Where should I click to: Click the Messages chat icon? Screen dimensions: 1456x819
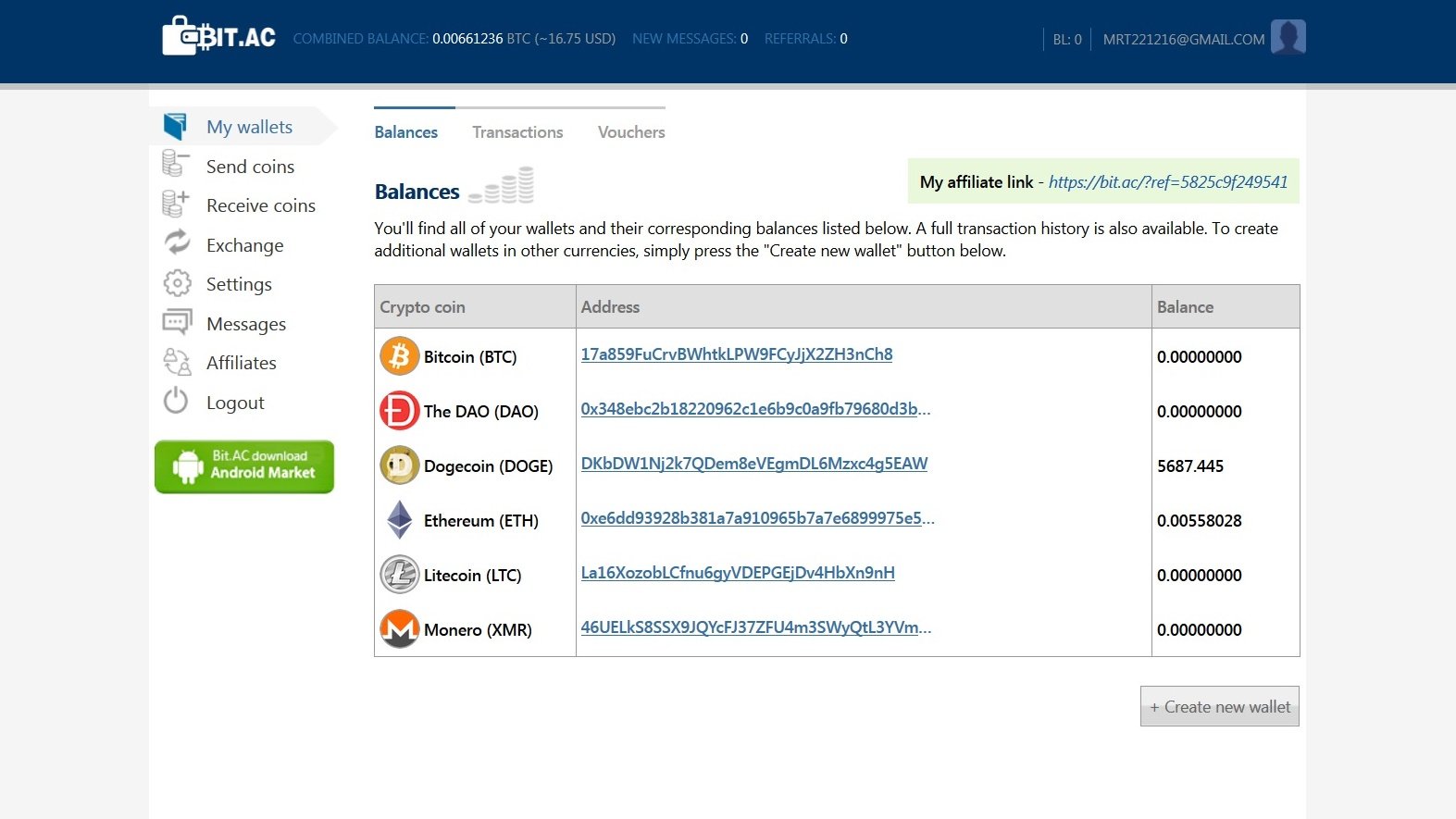pyautogui.click(x=177, y=322)
